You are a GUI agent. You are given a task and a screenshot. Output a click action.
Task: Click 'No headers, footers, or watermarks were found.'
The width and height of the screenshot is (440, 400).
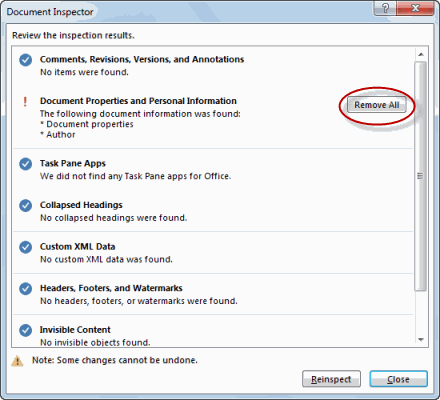[139, 301]
